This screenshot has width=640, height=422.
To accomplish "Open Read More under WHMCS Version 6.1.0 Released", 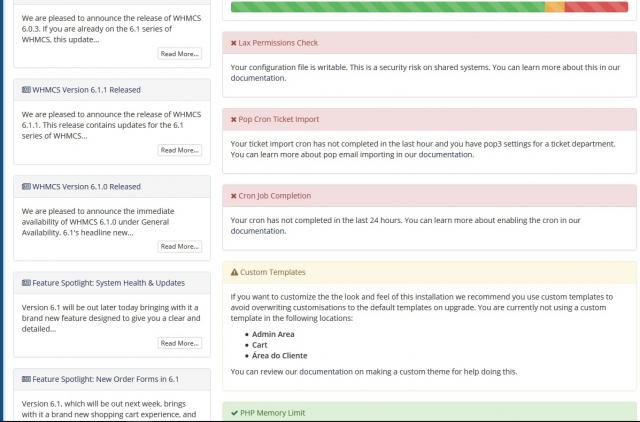I will (180, 247).
